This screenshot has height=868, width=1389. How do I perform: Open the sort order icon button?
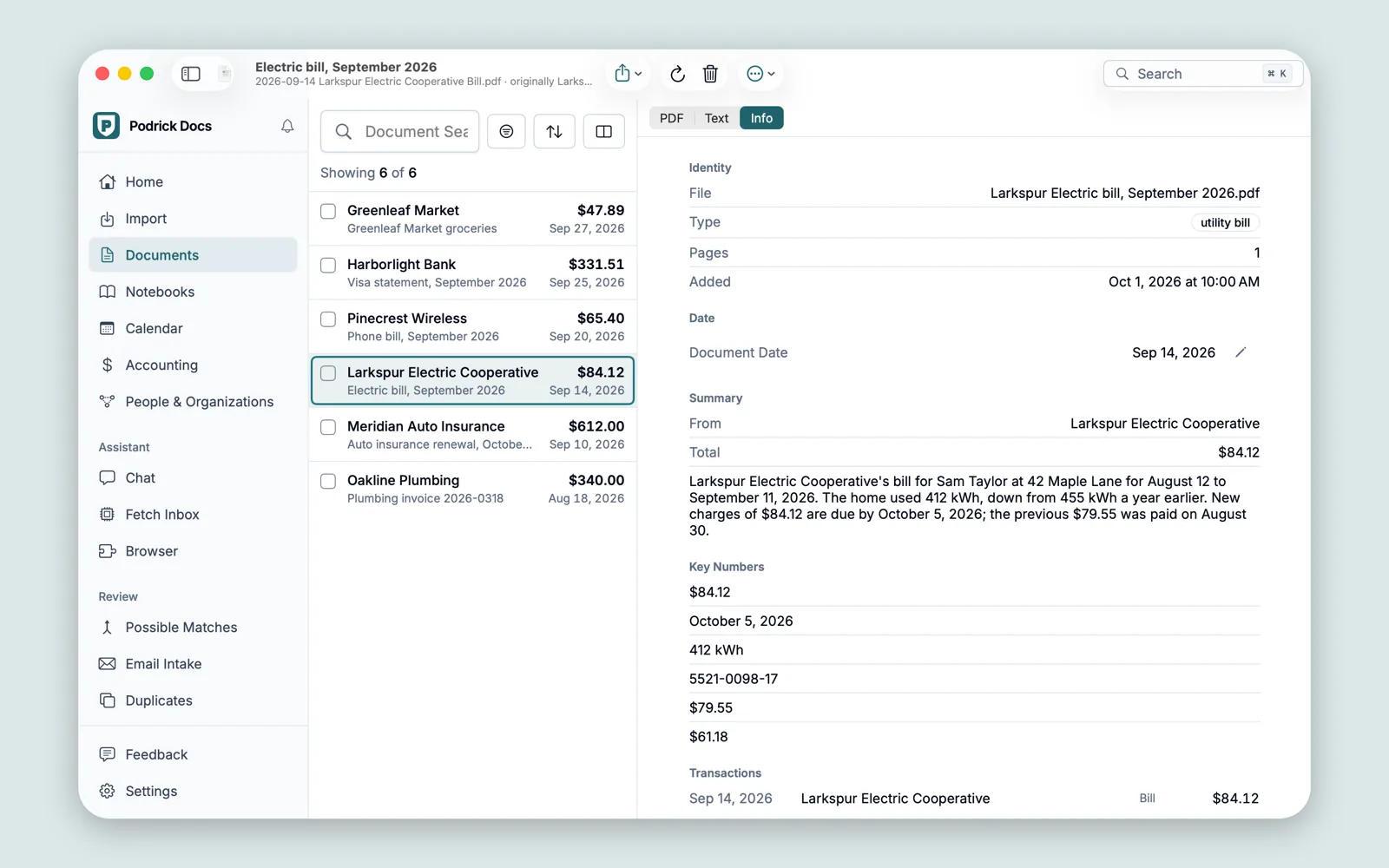(x=554, y=131)
